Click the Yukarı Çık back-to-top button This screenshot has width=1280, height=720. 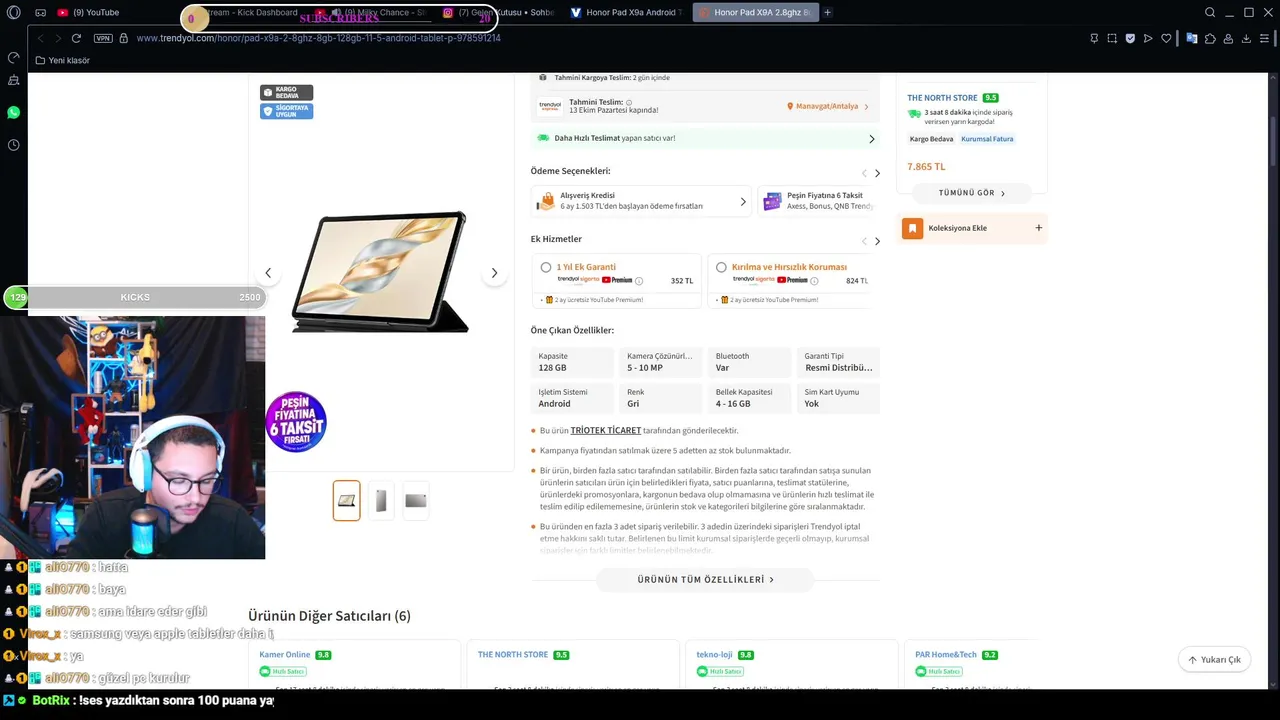click(x=1214, y=660)
